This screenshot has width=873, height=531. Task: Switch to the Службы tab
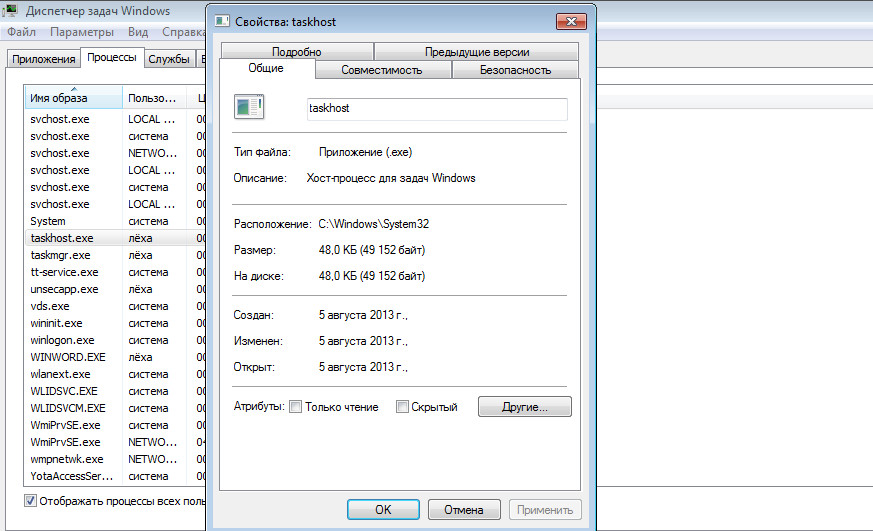(x=169, y=59)
